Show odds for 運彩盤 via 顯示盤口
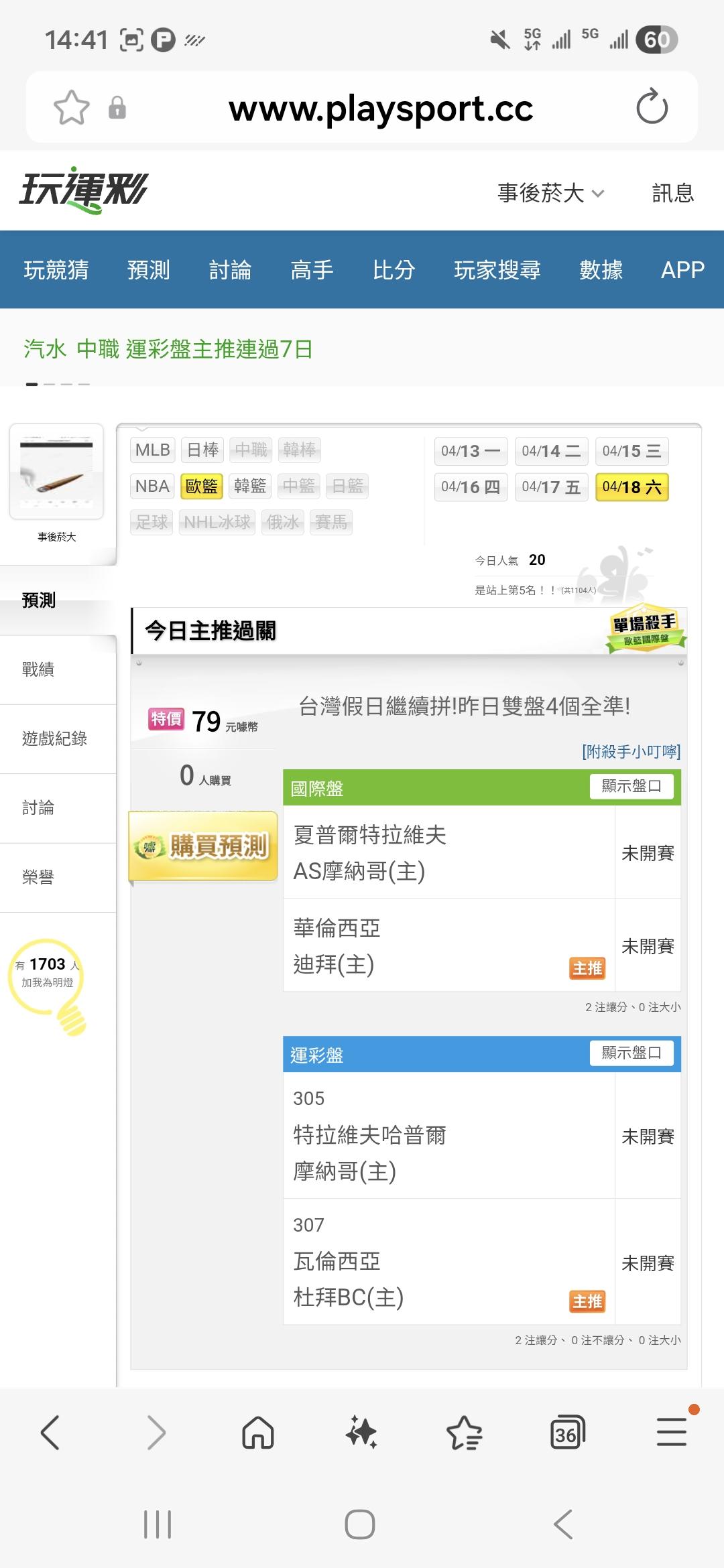724x1568 pixels. click(x=631, y=1053)
